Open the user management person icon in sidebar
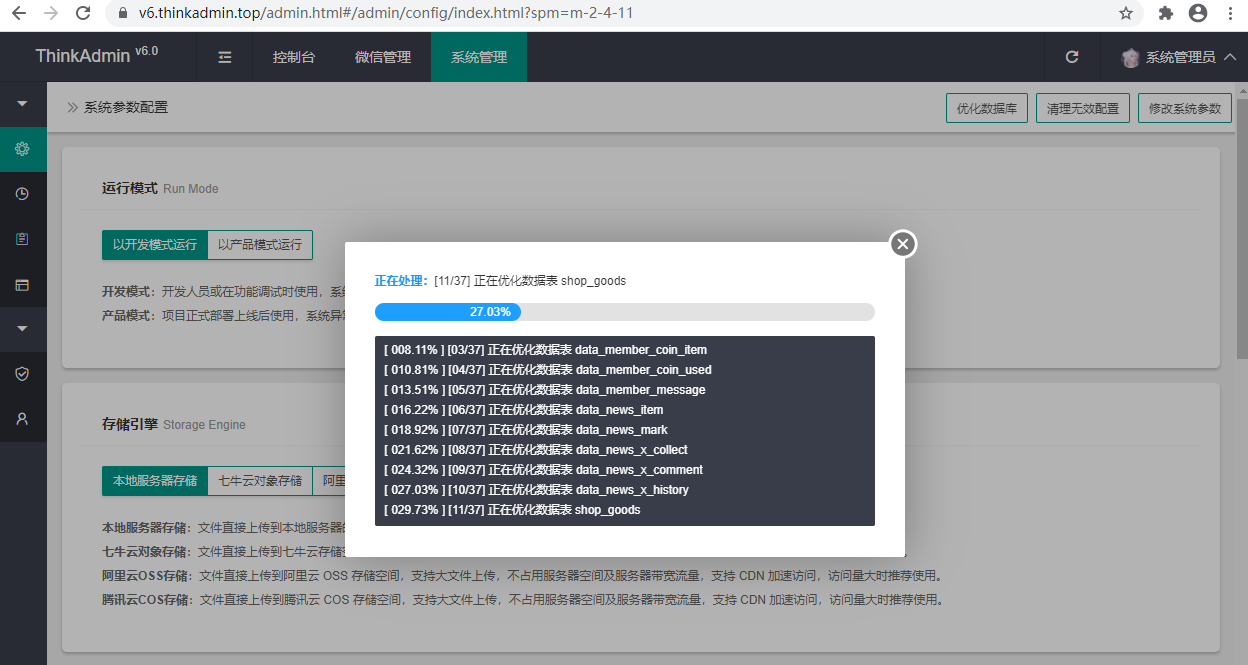This screenshot has height=665, width=1248. tap(22, 418)
